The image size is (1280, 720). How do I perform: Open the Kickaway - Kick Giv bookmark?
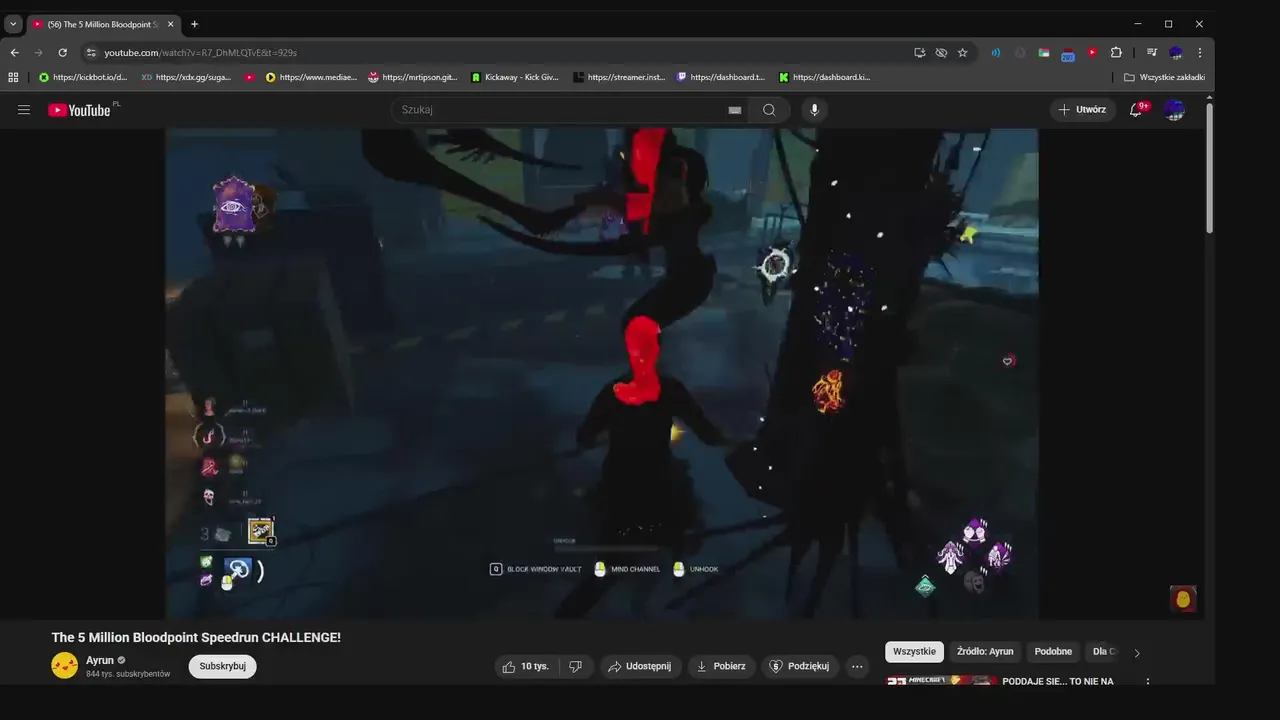tap(516, 77)
